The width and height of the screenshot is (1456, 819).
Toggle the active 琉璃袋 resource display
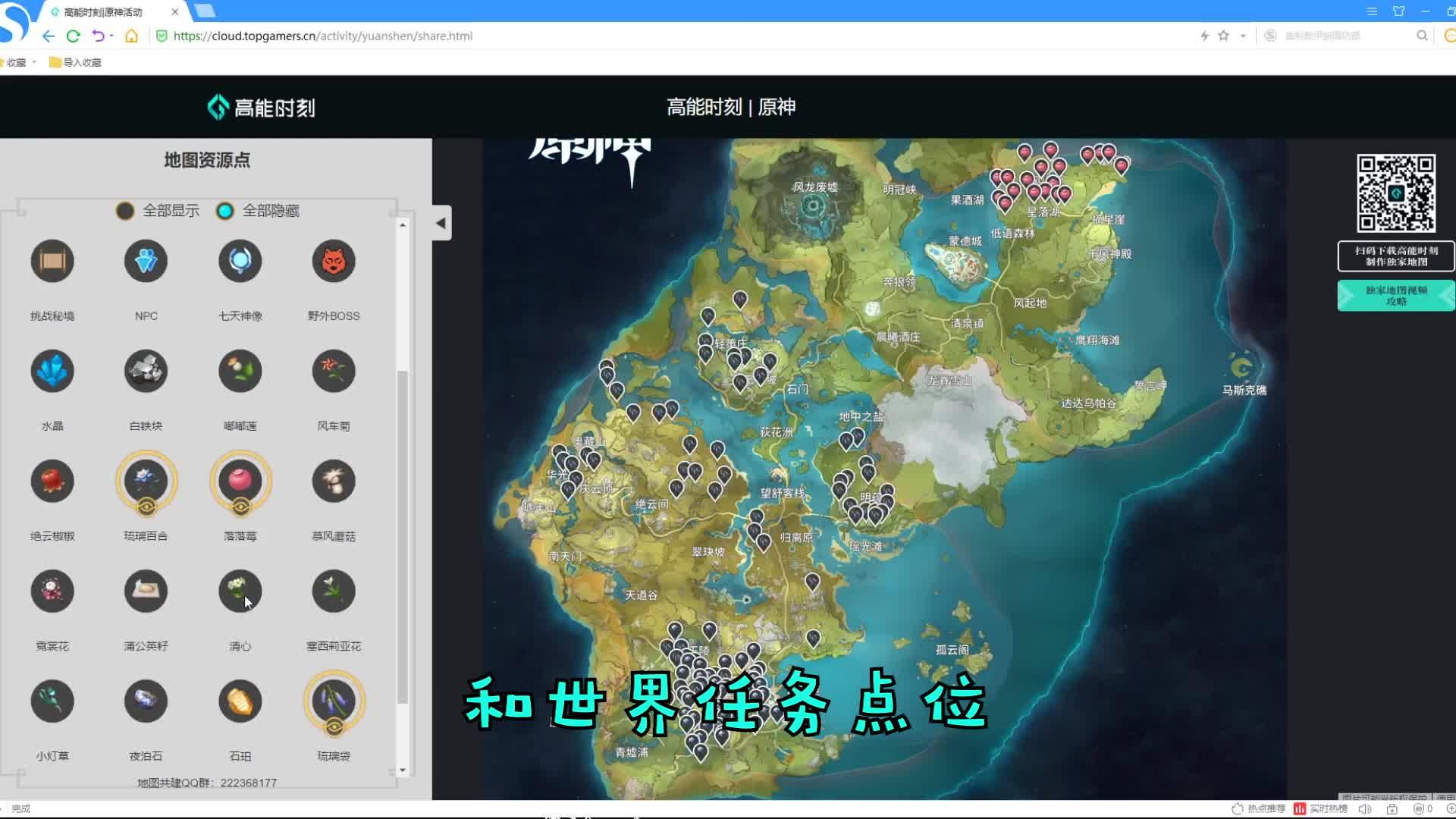pos(334,701)
